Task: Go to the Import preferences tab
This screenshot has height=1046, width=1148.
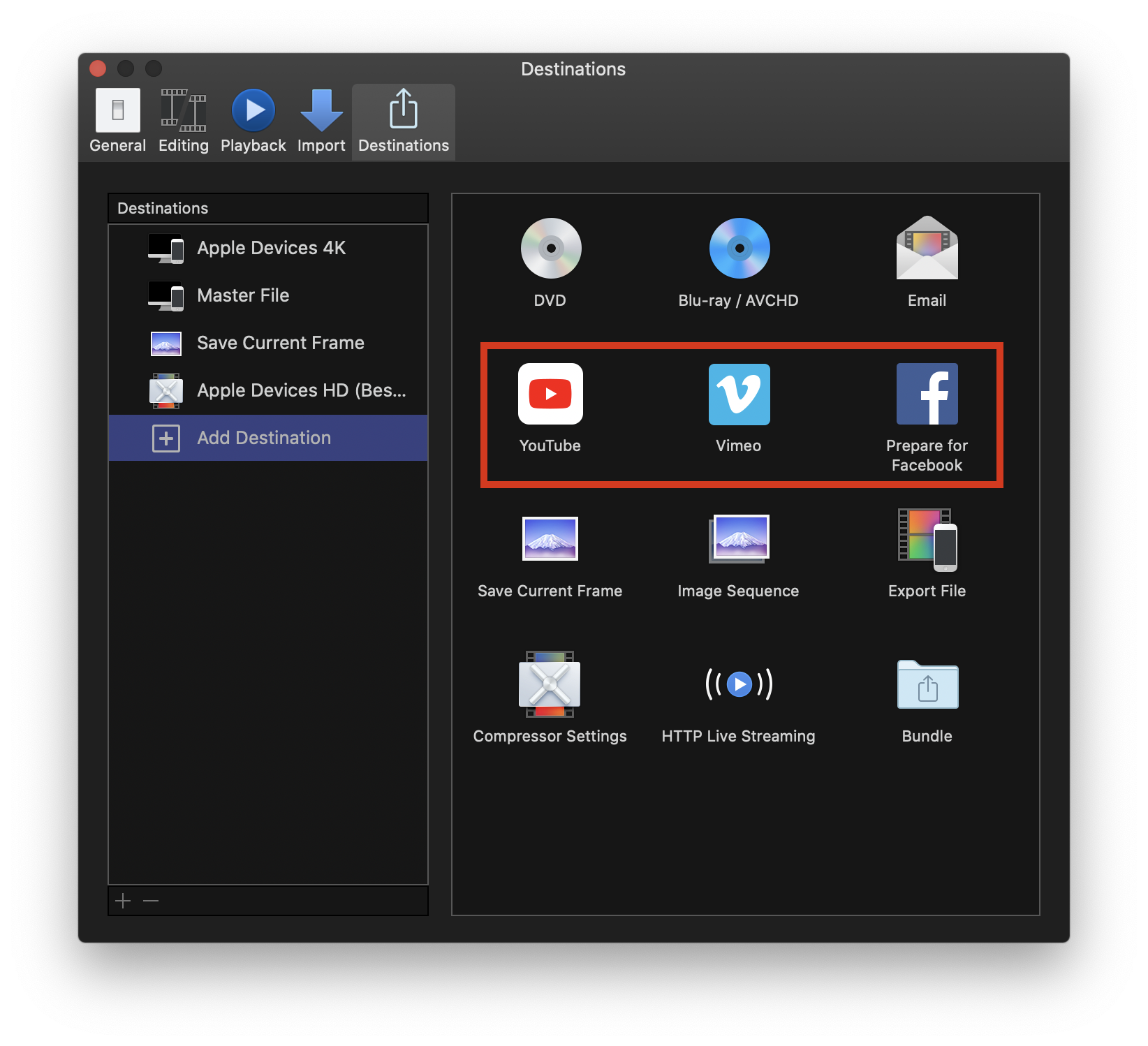Action: [x=321, y=121]
